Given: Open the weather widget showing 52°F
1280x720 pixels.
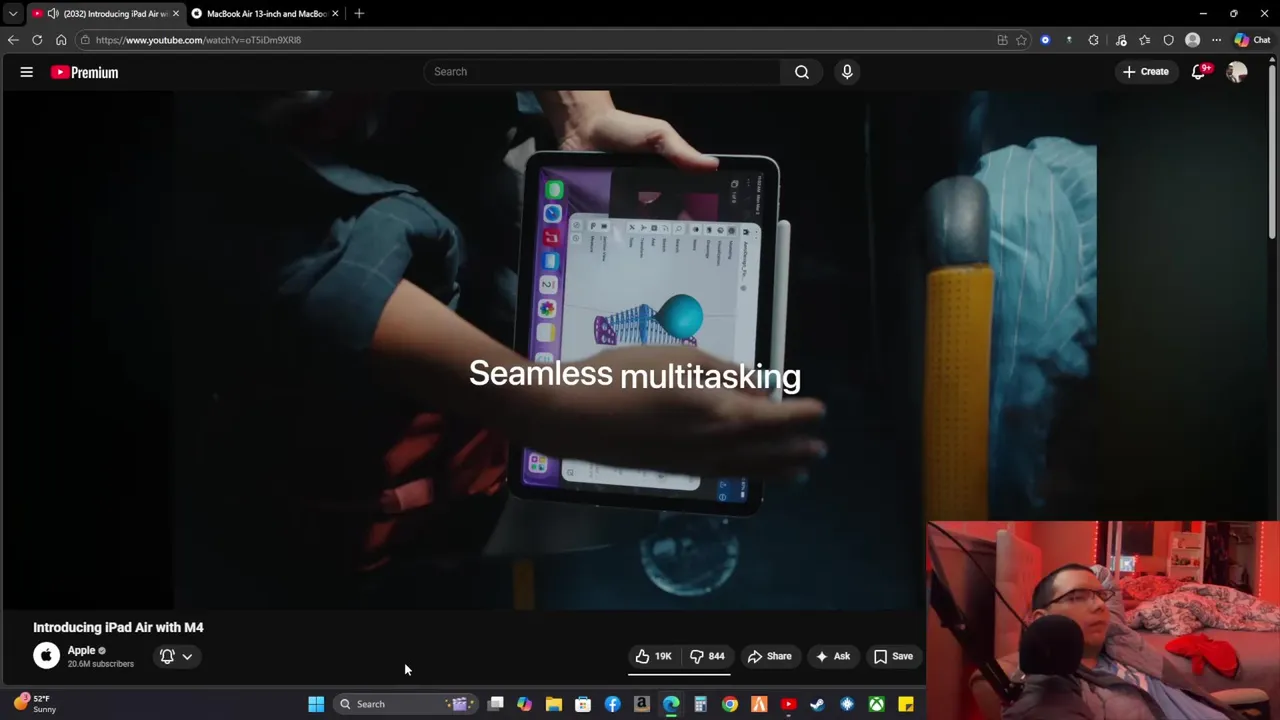Looking at the screenshot, I should (35, 704).
